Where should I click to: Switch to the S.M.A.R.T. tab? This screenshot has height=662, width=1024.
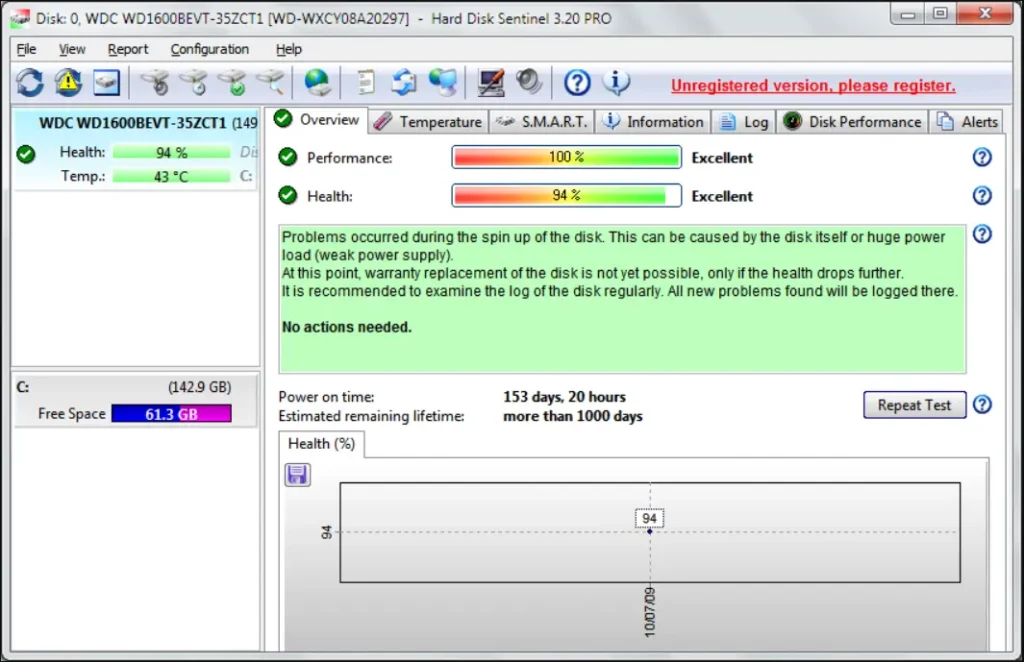(x=541, y=121)
